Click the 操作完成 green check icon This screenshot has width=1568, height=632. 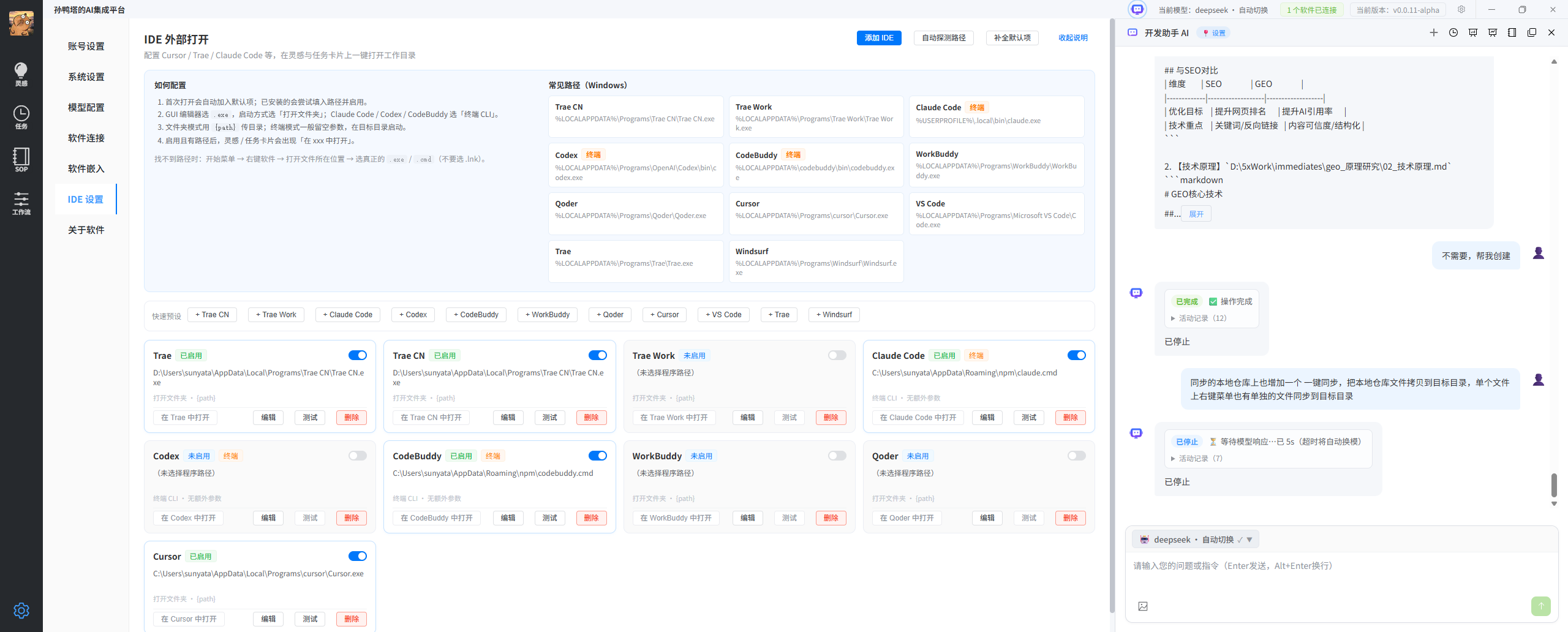tap(1213, 301)
